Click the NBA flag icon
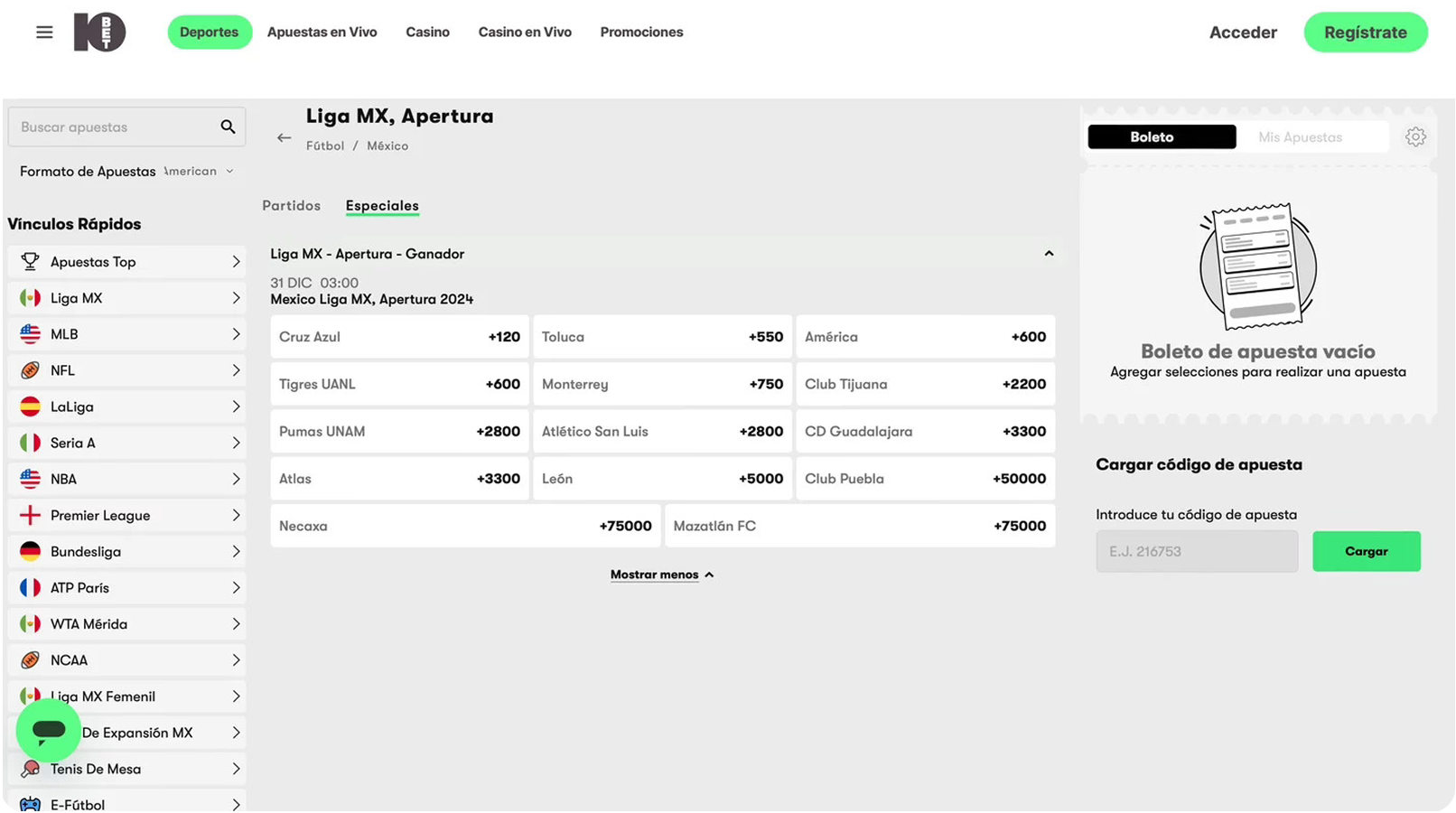1456x813 pixels. 30,479
